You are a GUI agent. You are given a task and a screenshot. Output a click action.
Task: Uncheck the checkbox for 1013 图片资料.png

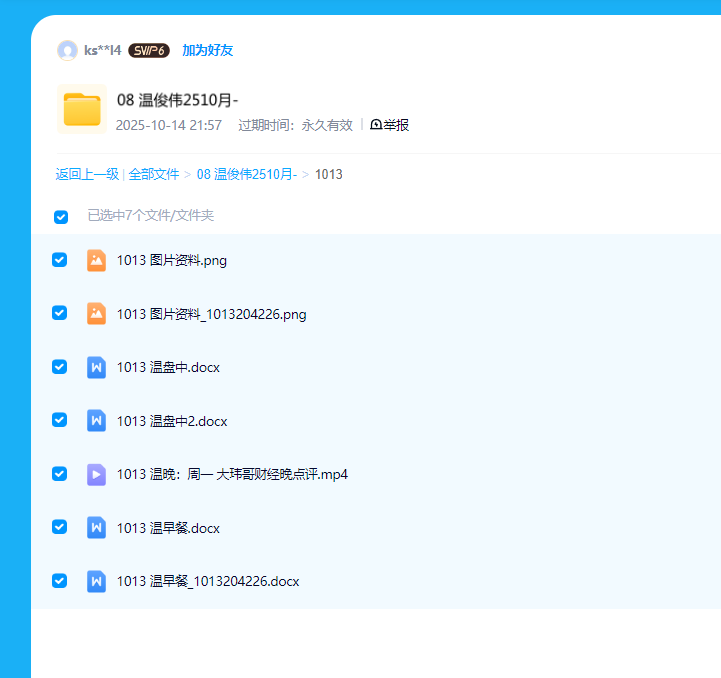(59, 260)
